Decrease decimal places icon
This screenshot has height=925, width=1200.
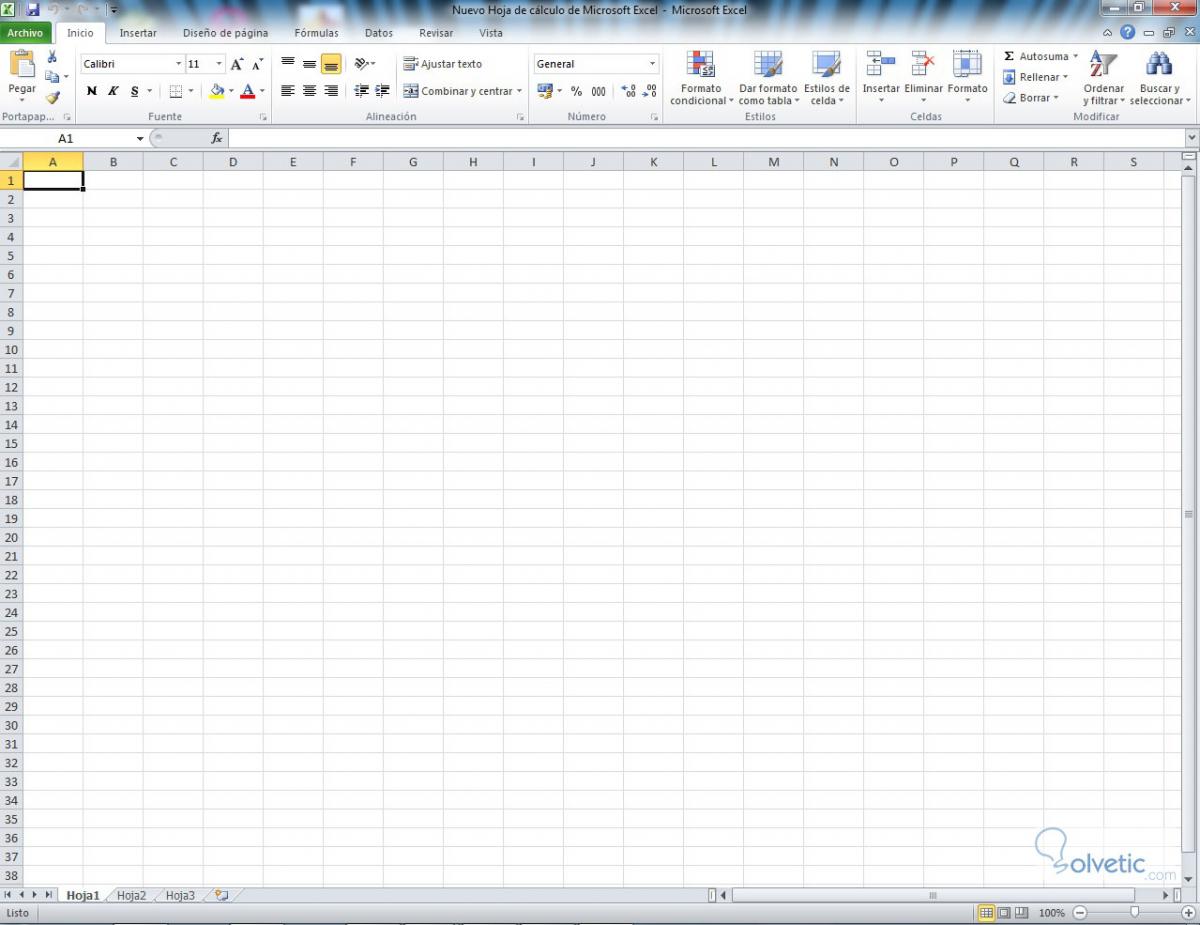[x=649, y=91]
